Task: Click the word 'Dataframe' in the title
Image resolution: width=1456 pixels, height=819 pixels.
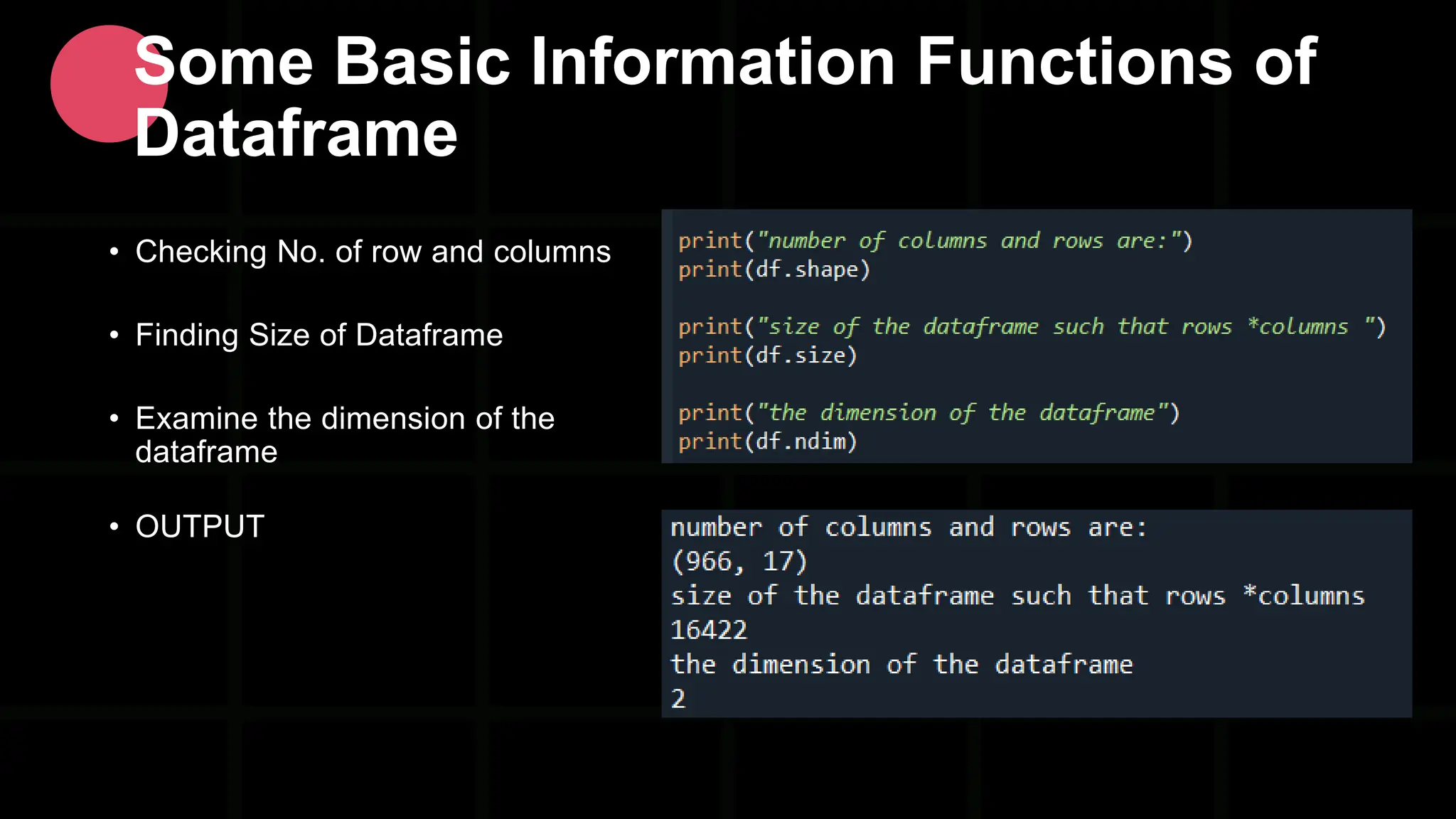Action: pyautogui.click(x=296, y=134)
